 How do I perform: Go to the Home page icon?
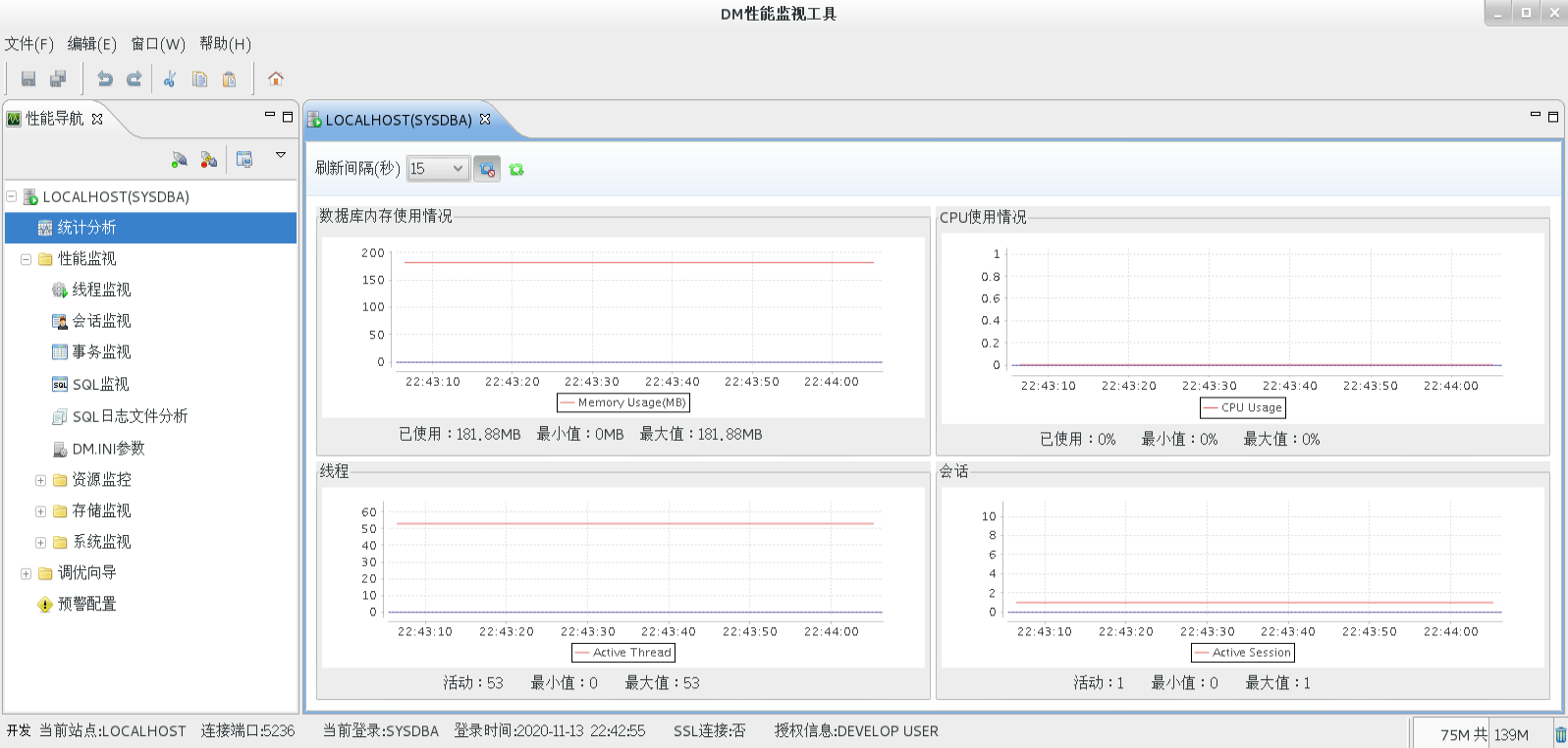pyautogui.click(x=276, y=79)
